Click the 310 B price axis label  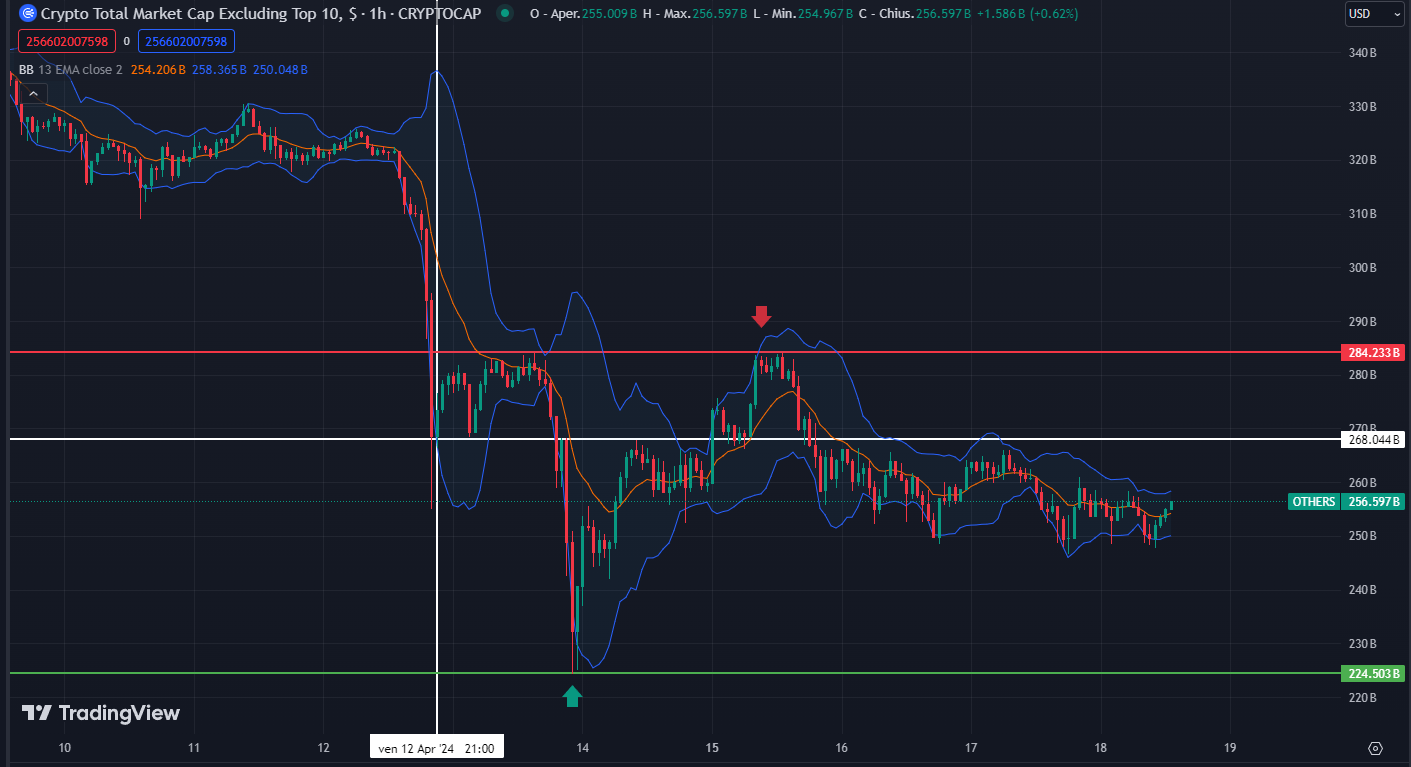(x=1362, y=214)
